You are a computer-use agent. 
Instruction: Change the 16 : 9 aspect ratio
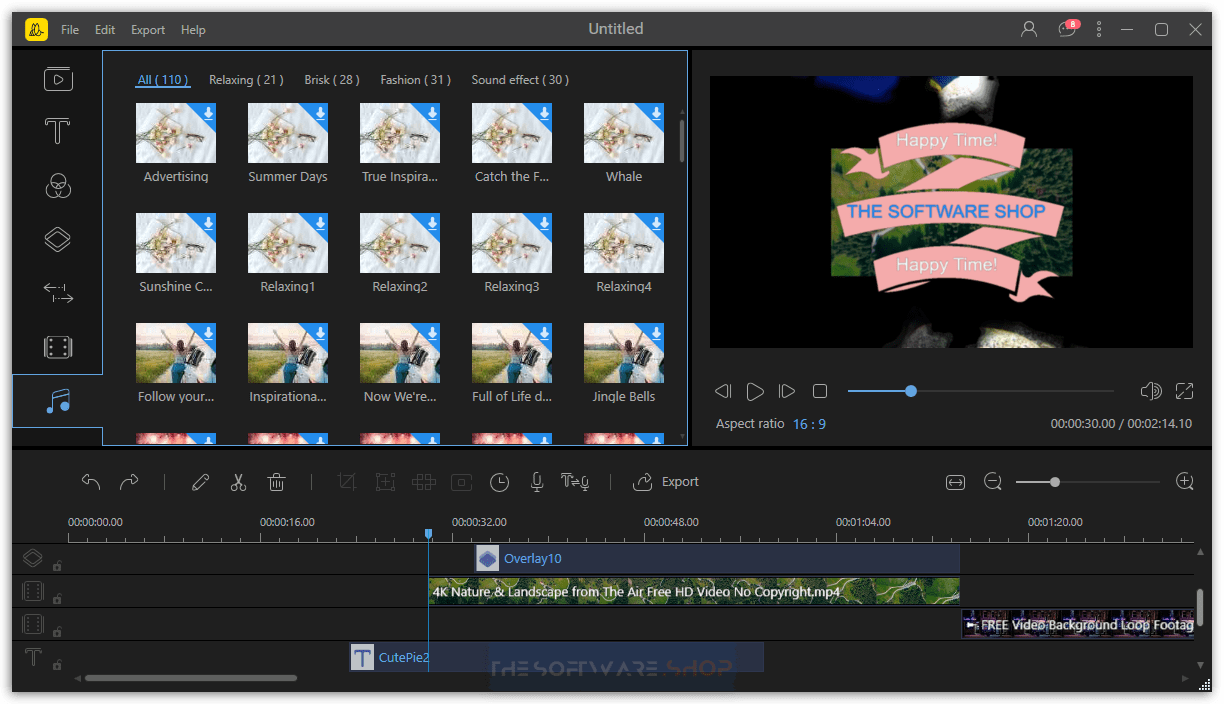809,424
